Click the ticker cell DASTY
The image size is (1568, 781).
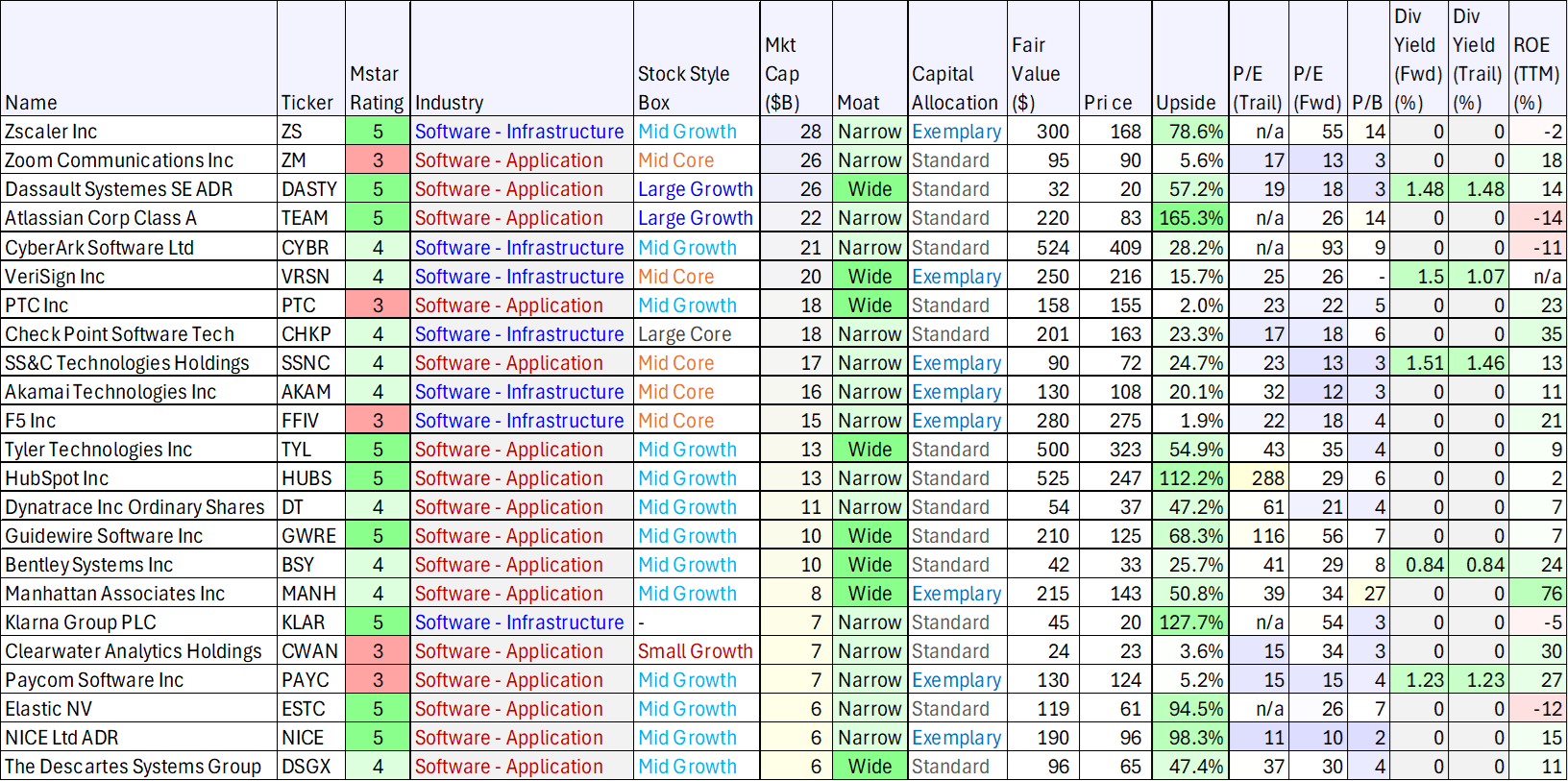310,189
